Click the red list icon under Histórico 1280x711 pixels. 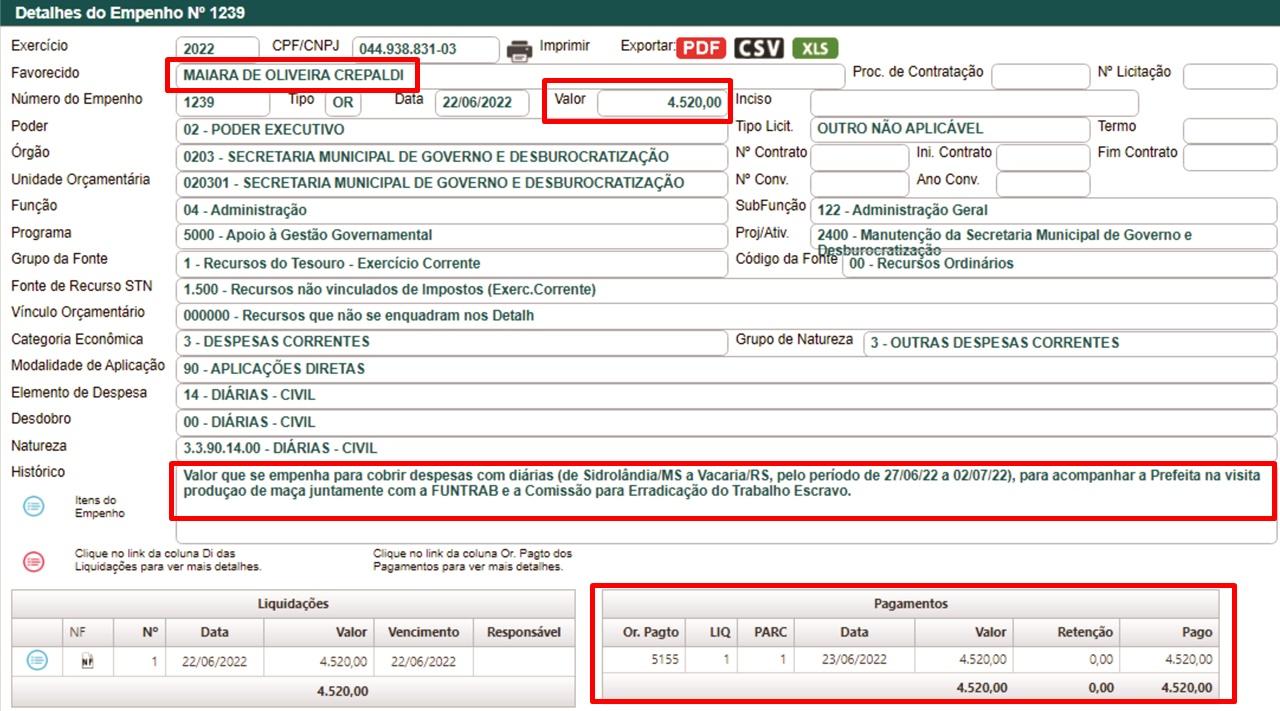[x=34, y=561]
